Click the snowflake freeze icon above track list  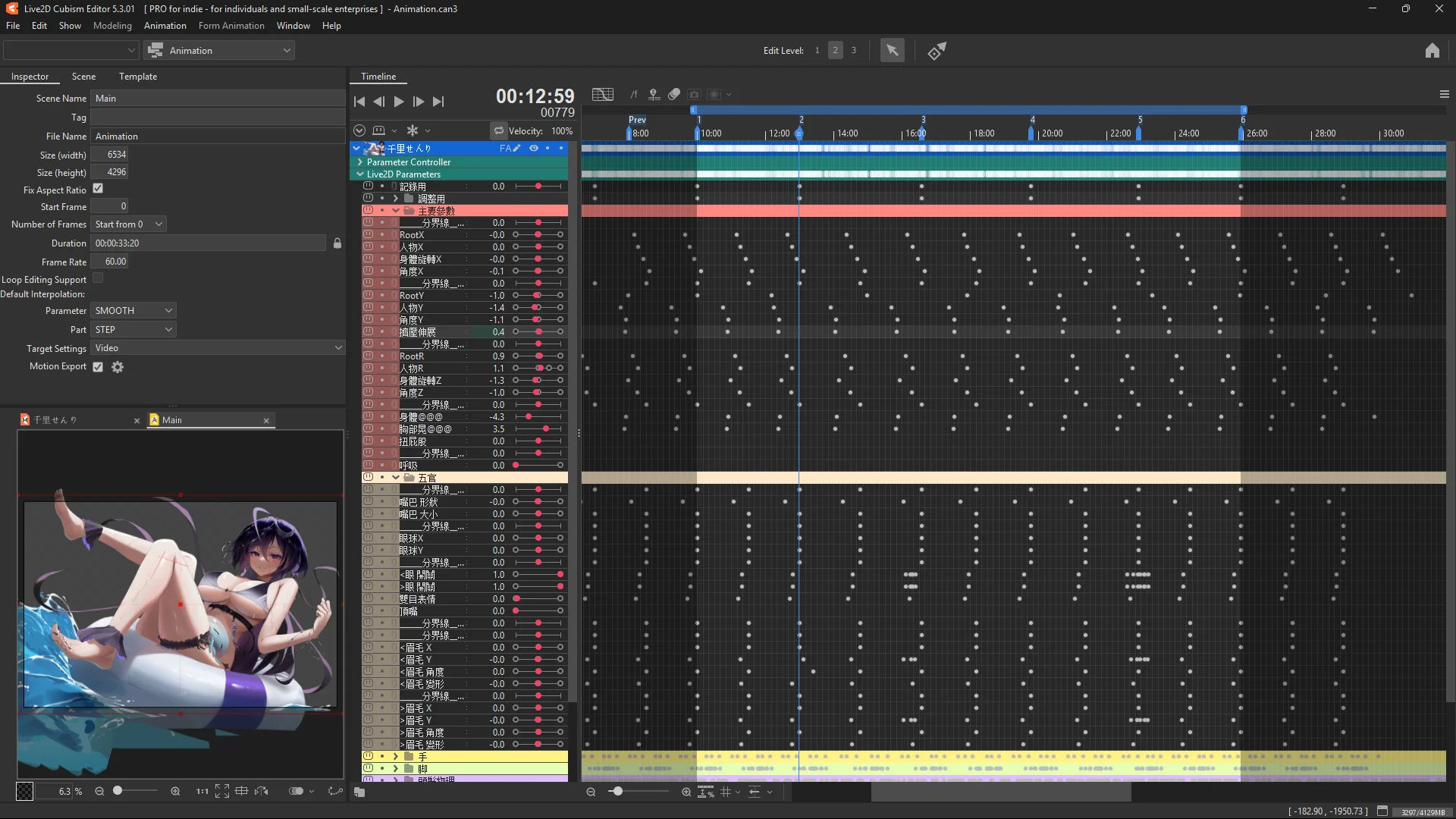(x=413, y=130)
